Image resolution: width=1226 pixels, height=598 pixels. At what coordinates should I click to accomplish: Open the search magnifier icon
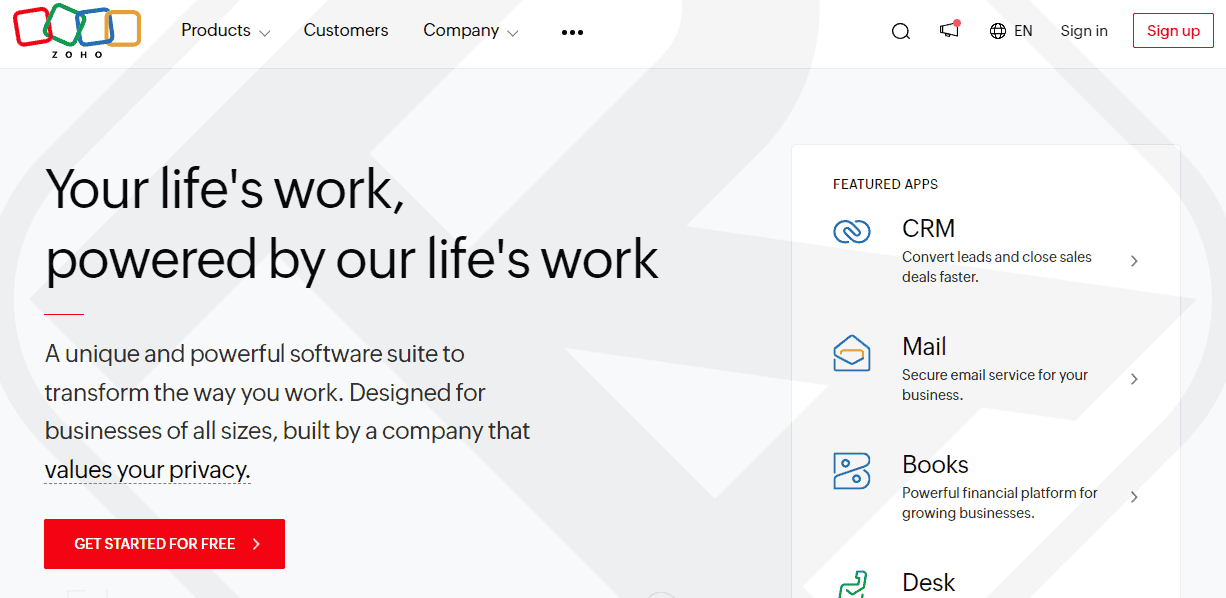coord(901,31)
